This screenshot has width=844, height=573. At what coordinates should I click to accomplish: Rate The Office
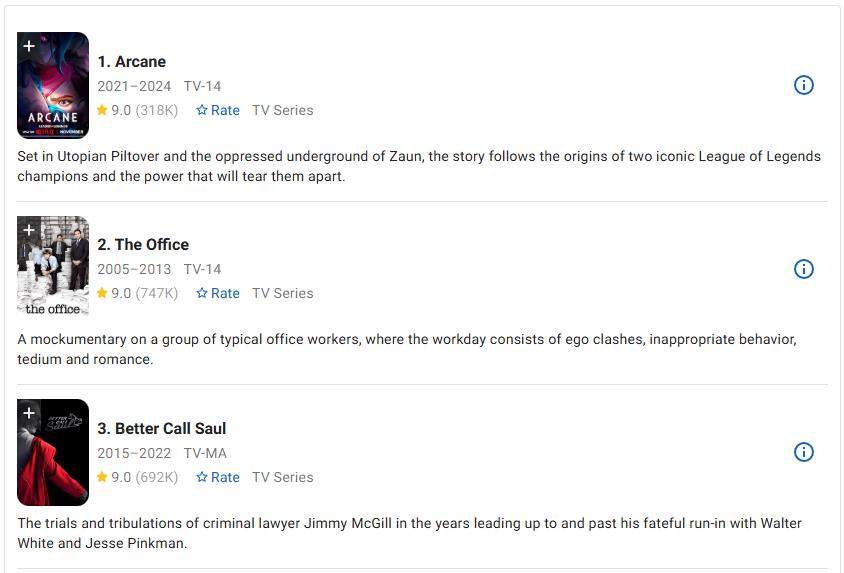pos(218,293)
